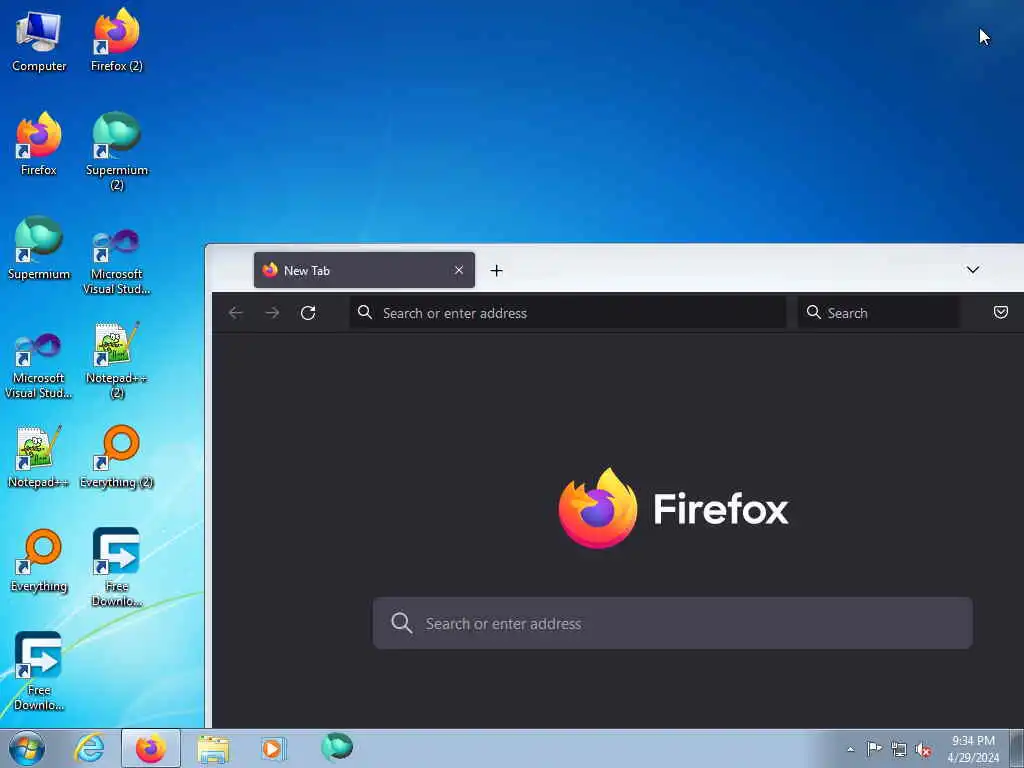Open Windows Explorer from the taskbar
The width and height of the screenshot is (1024, 768).
pyautogui.click(x=214, y=748)
